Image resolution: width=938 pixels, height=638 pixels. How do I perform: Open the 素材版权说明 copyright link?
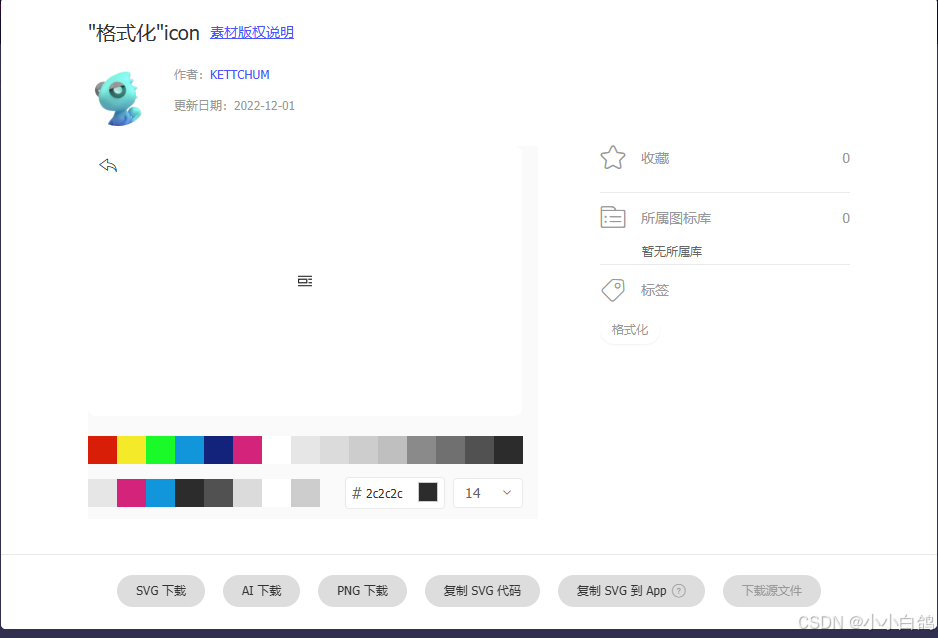click(x=252, y=32)
